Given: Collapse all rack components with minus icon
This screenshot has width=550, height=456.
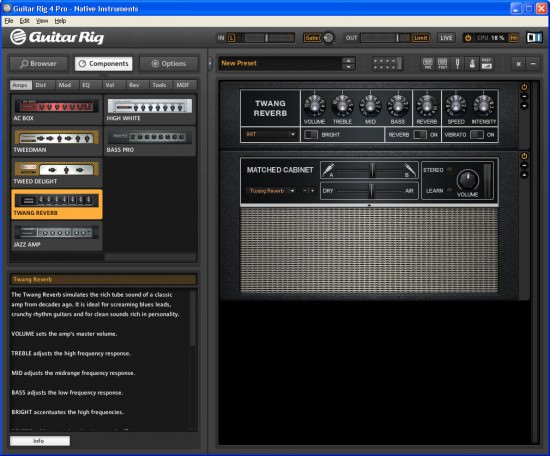Looking at the screenshot, I should click(x=533, y=64).
